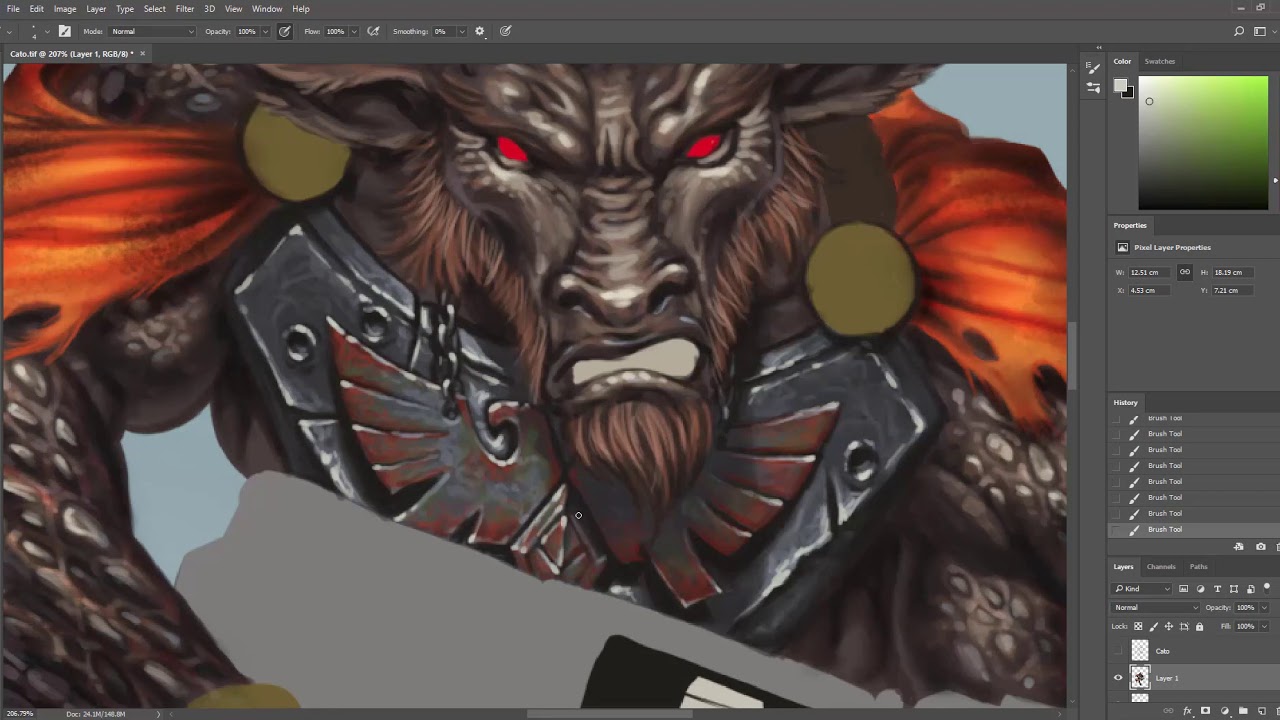
Task: Lock image pixels brush icon
Action: pos(1154,627)
